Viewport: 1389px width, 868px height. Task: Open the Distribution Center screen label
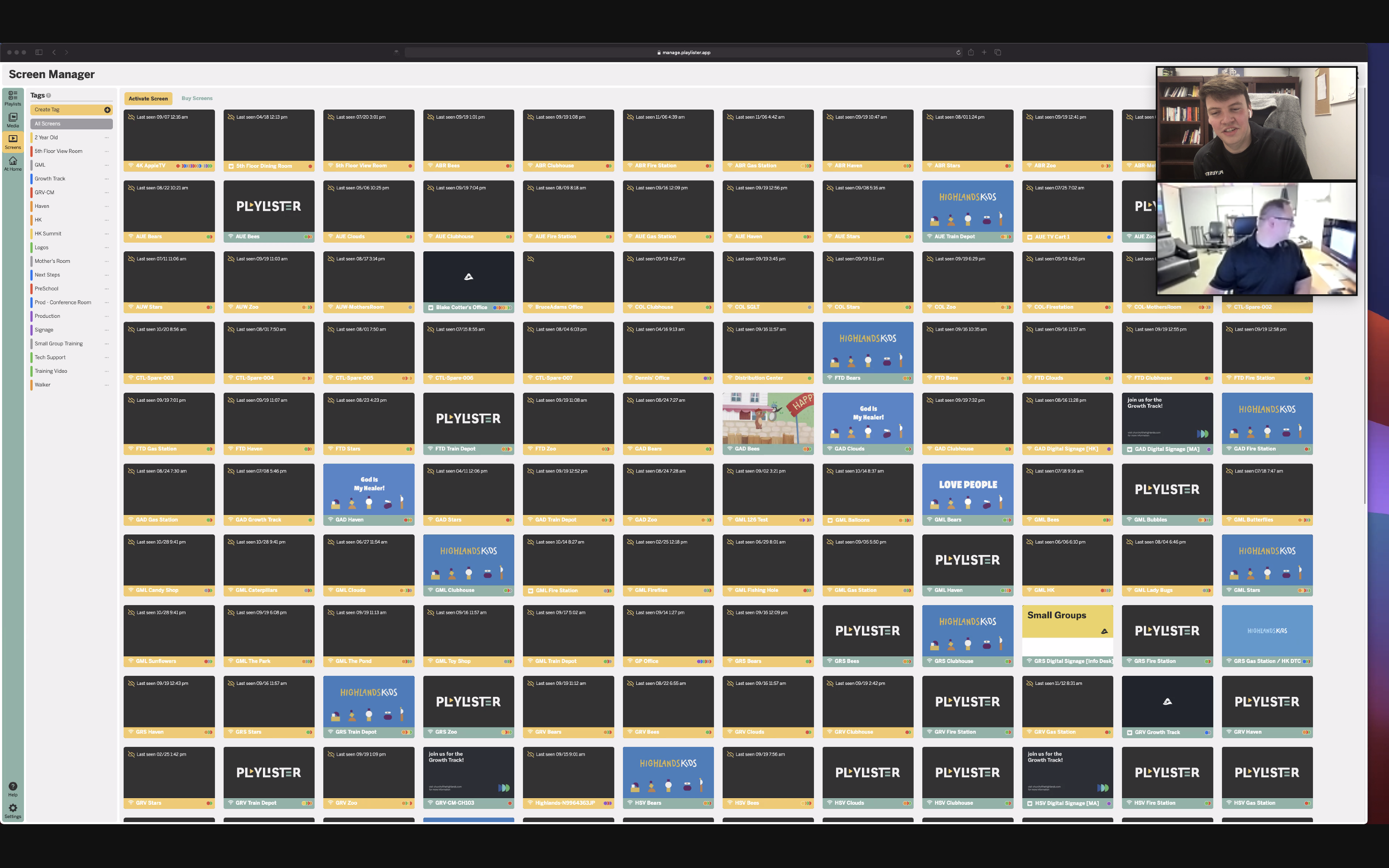point(759,378)
